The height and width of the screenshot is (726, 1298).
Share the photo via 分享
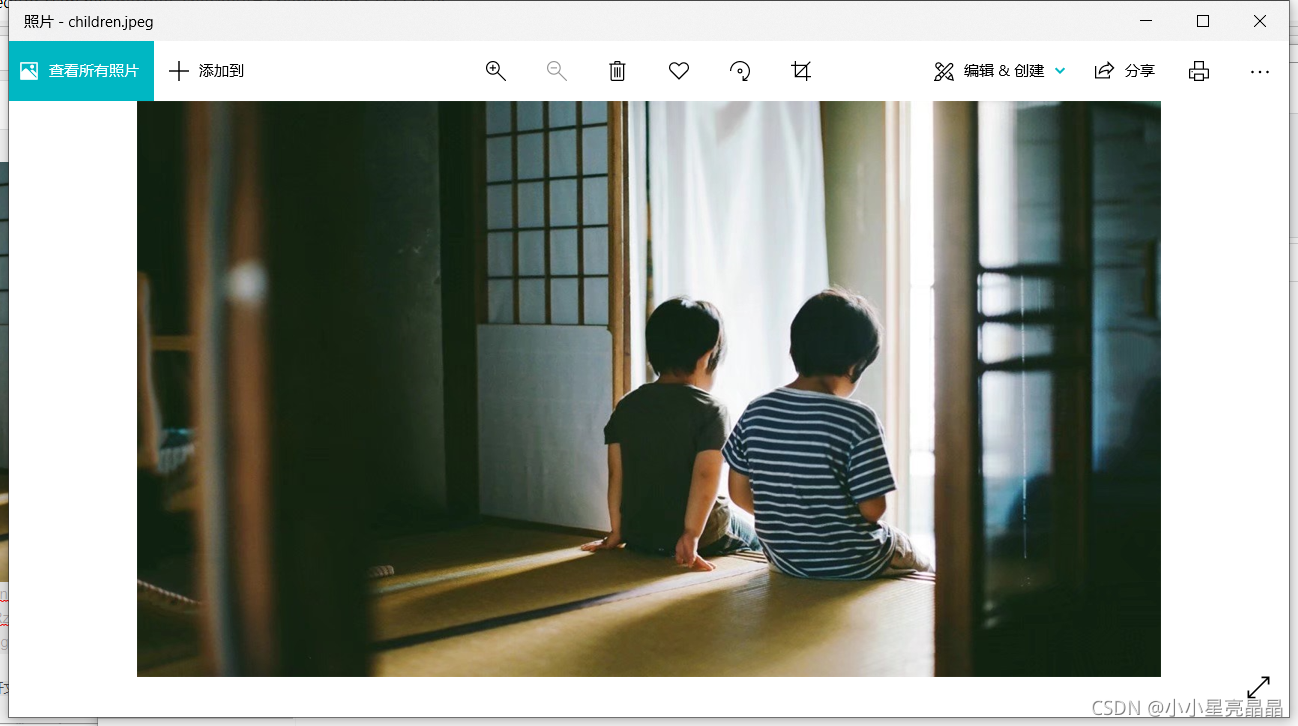click(x=1125, y=71)
